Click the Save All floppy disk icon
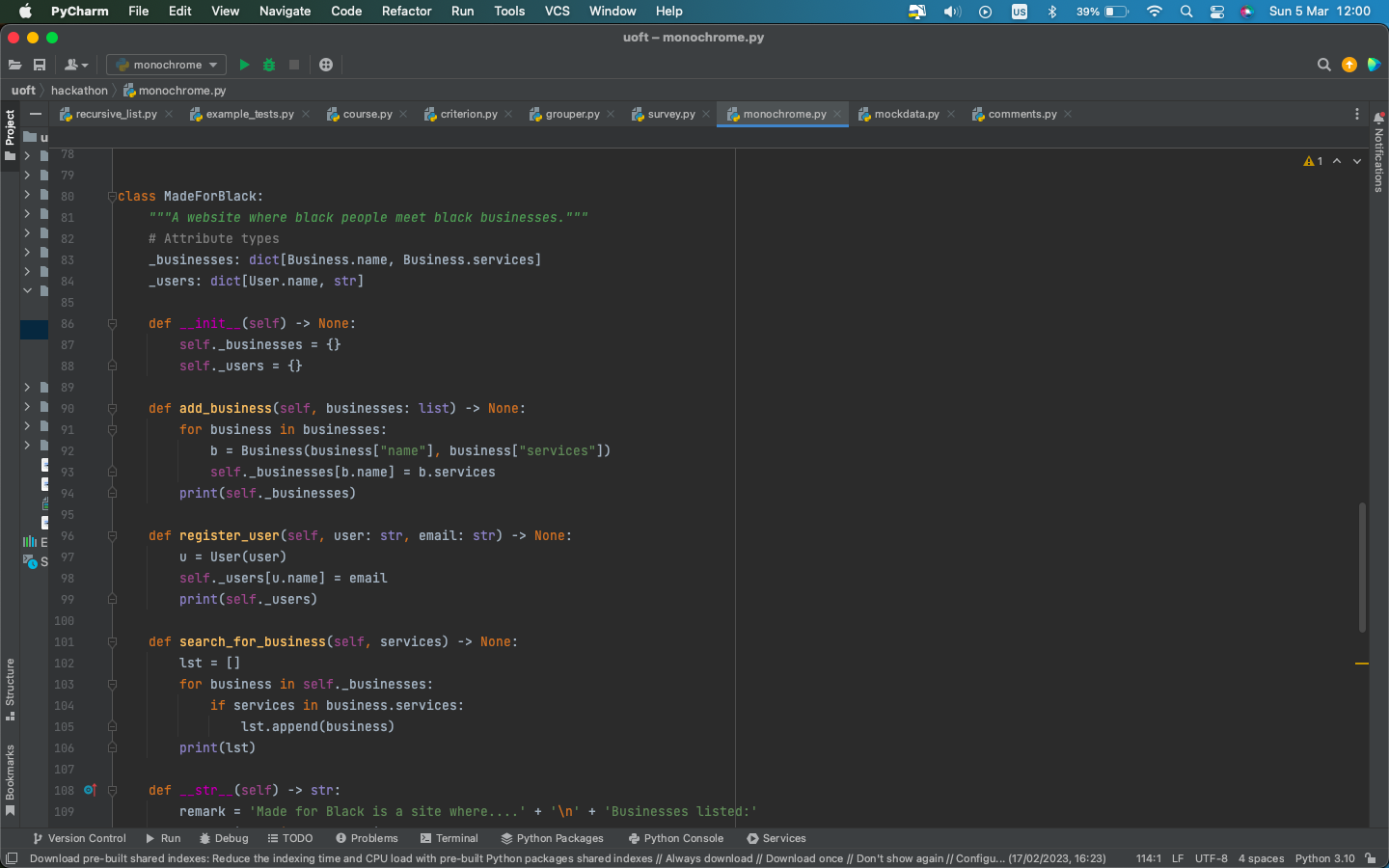The image size is (1389, 868). [40, 65]
